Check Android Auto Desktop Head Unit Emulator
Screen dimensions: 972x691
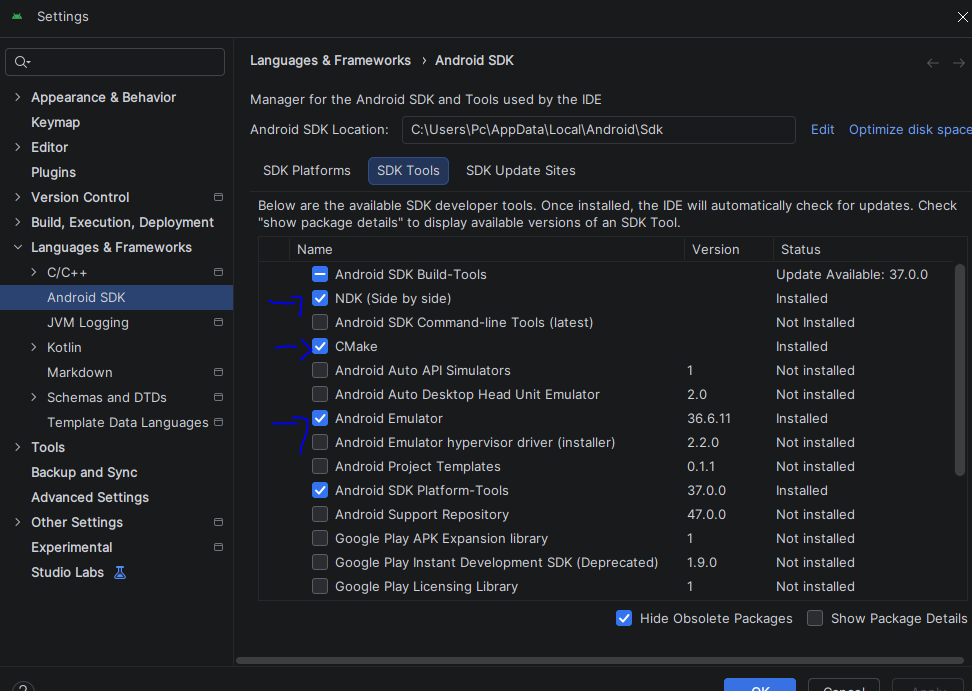(x=320, y=395)
